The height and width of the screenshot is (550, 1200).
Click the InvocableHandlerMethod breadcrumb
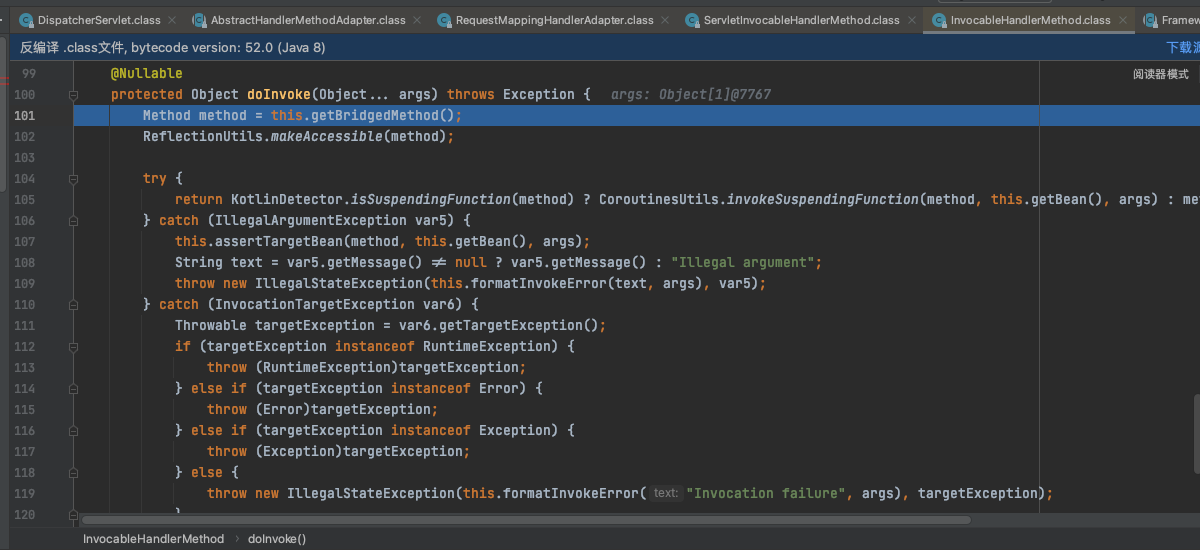coord(153,538)
